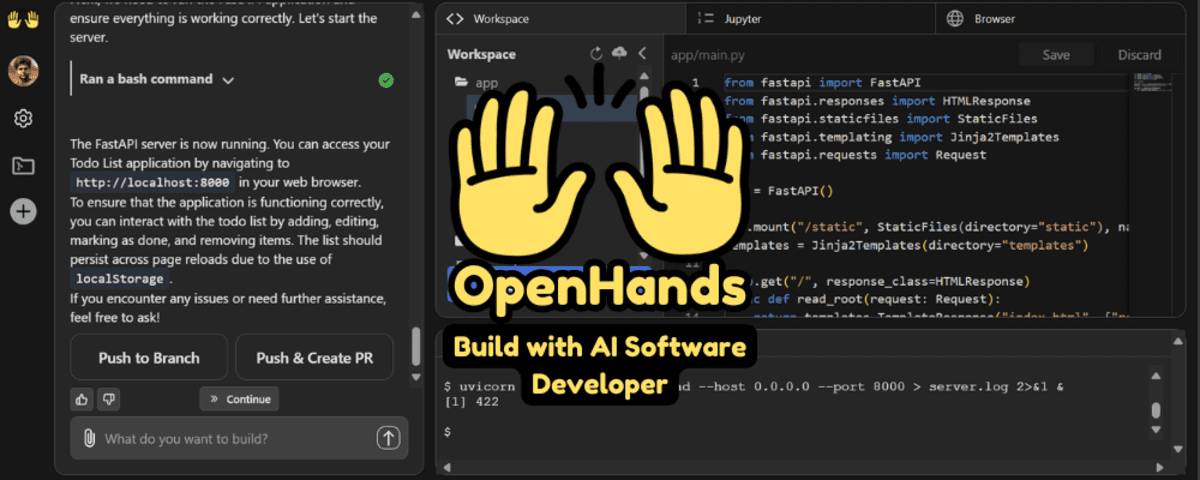Image resolution: width=1200 pixels, height=480 pixels.
Task: Collapse the Workspace file panel
Action: (x=642, y=54)
